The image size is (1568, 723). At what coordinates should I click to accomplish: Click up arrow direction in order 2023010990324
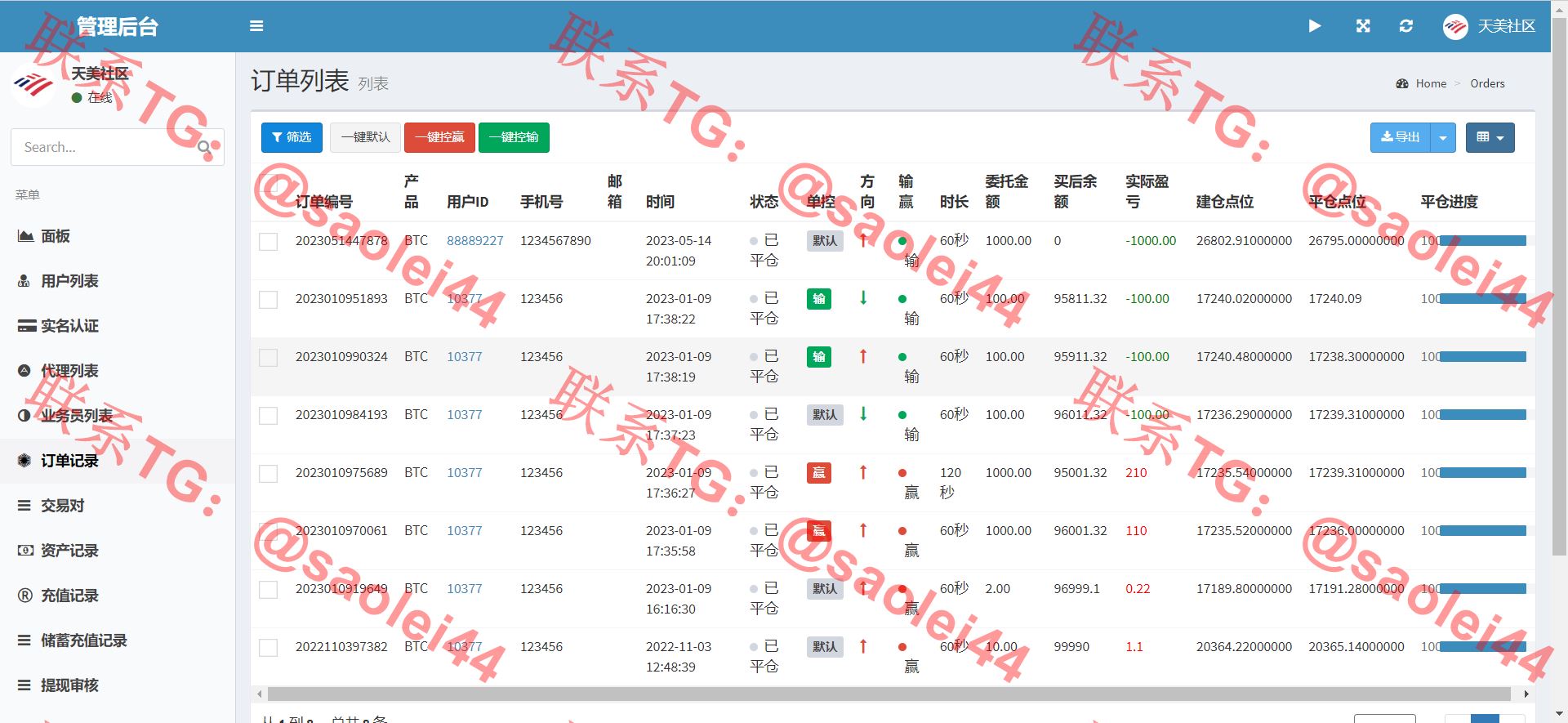tap(863, 356)
